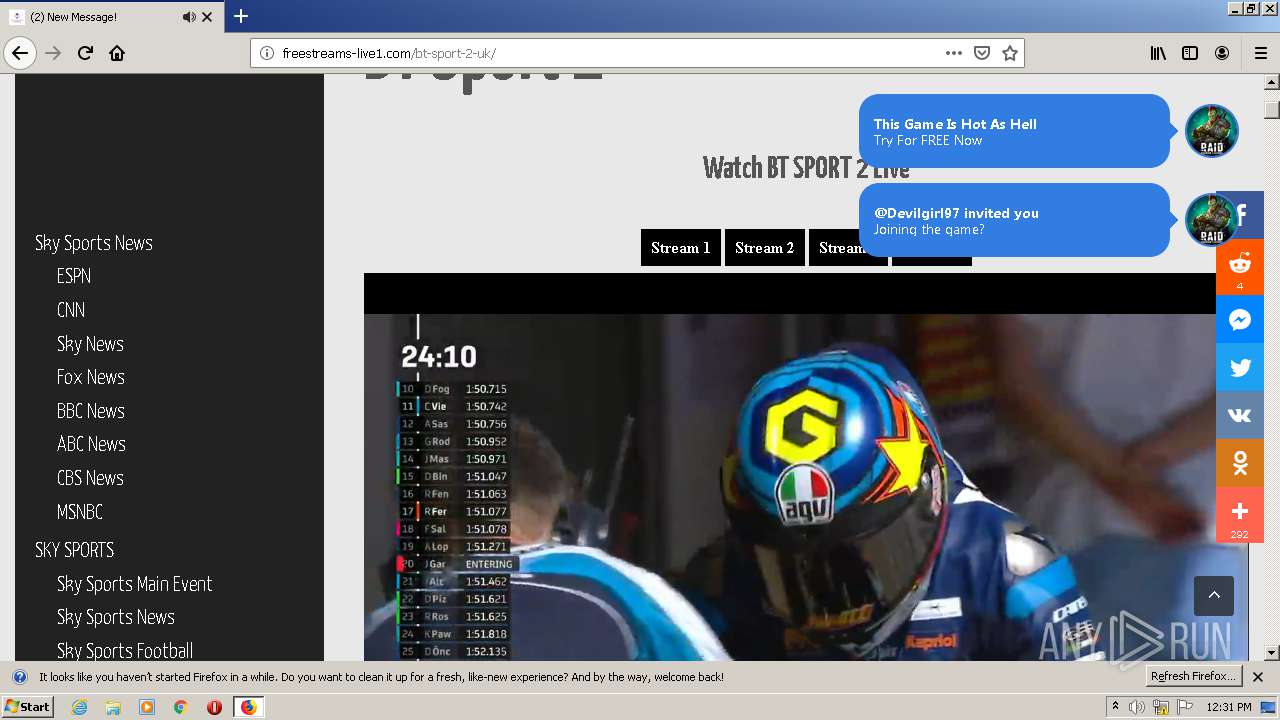Open Sky Sports Football link
The width and height of the screenshot is (1280, 720).
[x=125, y=651]
